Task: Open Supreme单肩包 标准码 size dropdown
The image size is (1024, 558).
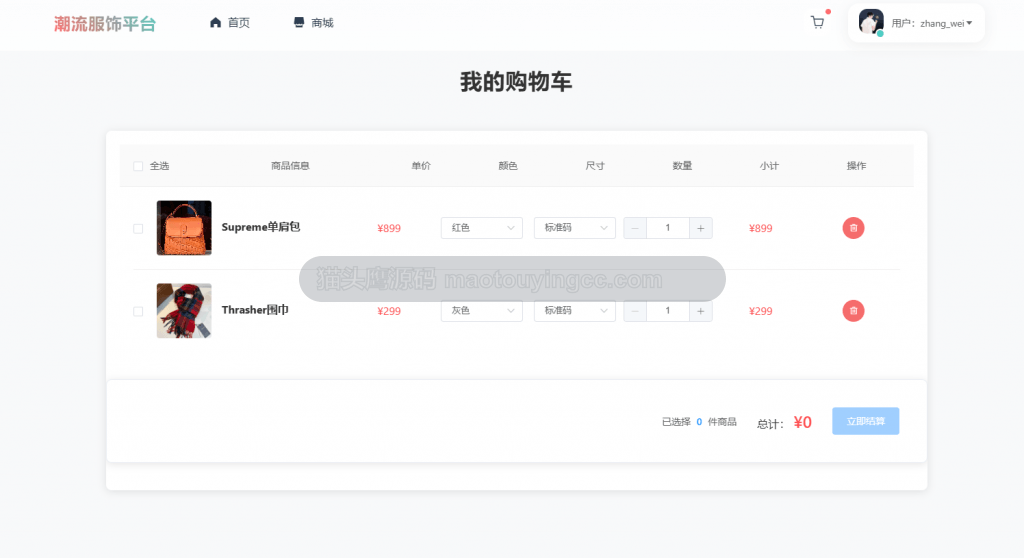Action: click(575, 228)
